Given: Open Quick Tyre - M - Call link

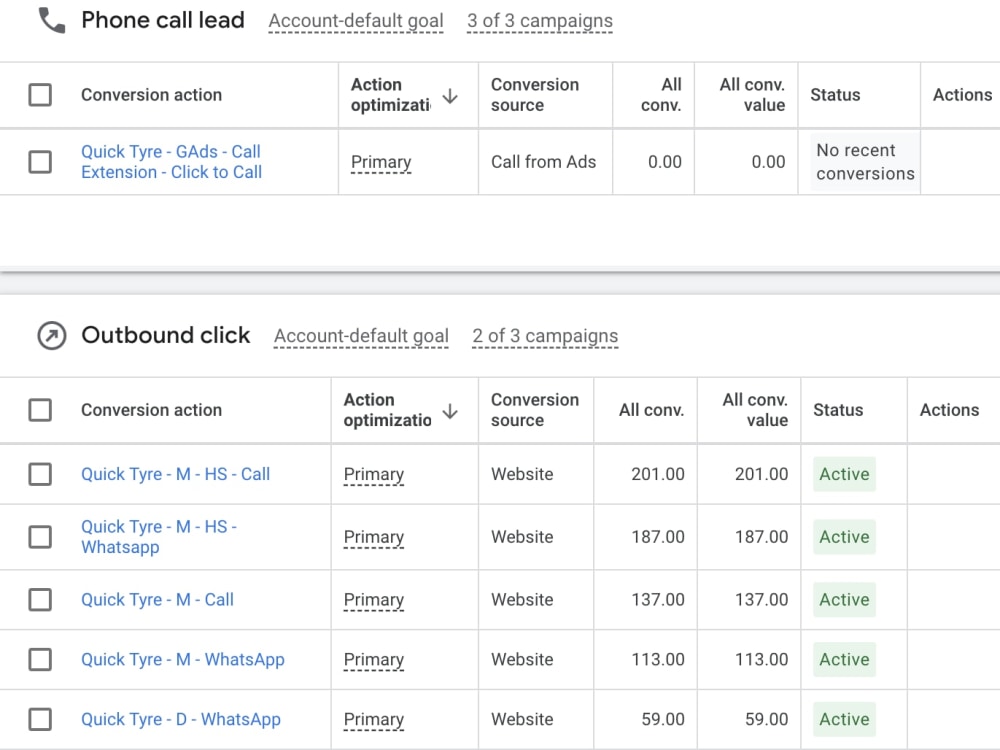Looking at the screenshot, I should coord(158,599).
